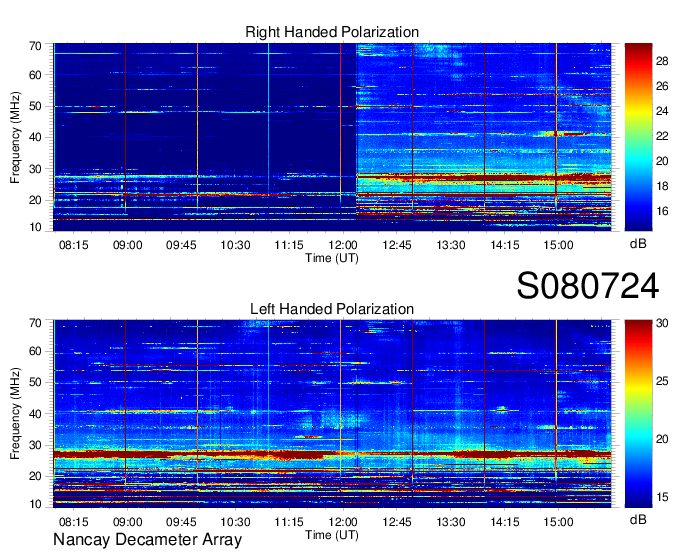Click "Frequency (MHz)" axis label of Right Handed plot
This screenshot has height=552, width=680.
(15, 137)
